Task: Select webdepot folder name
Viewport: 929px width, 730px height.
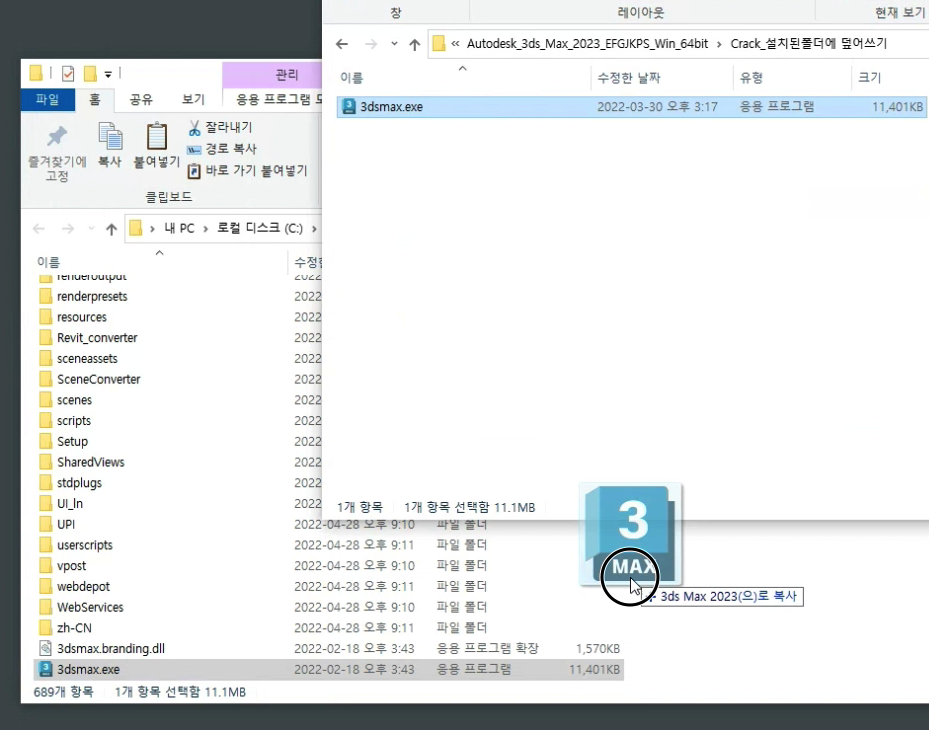Action: pos(84,587)
